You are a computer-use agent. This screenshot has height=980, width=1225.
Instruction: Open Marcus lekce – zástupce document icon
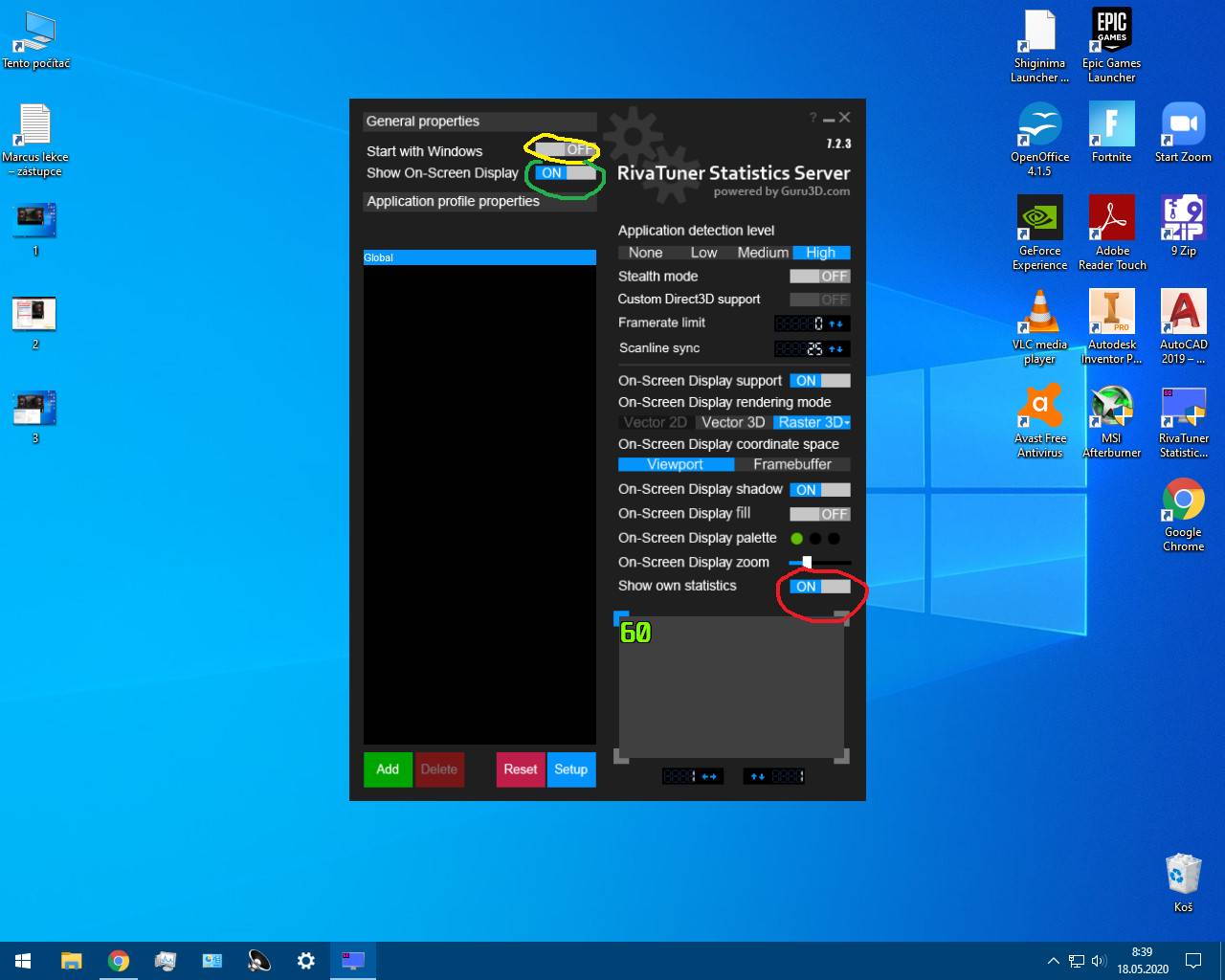[x=35, y=140]
